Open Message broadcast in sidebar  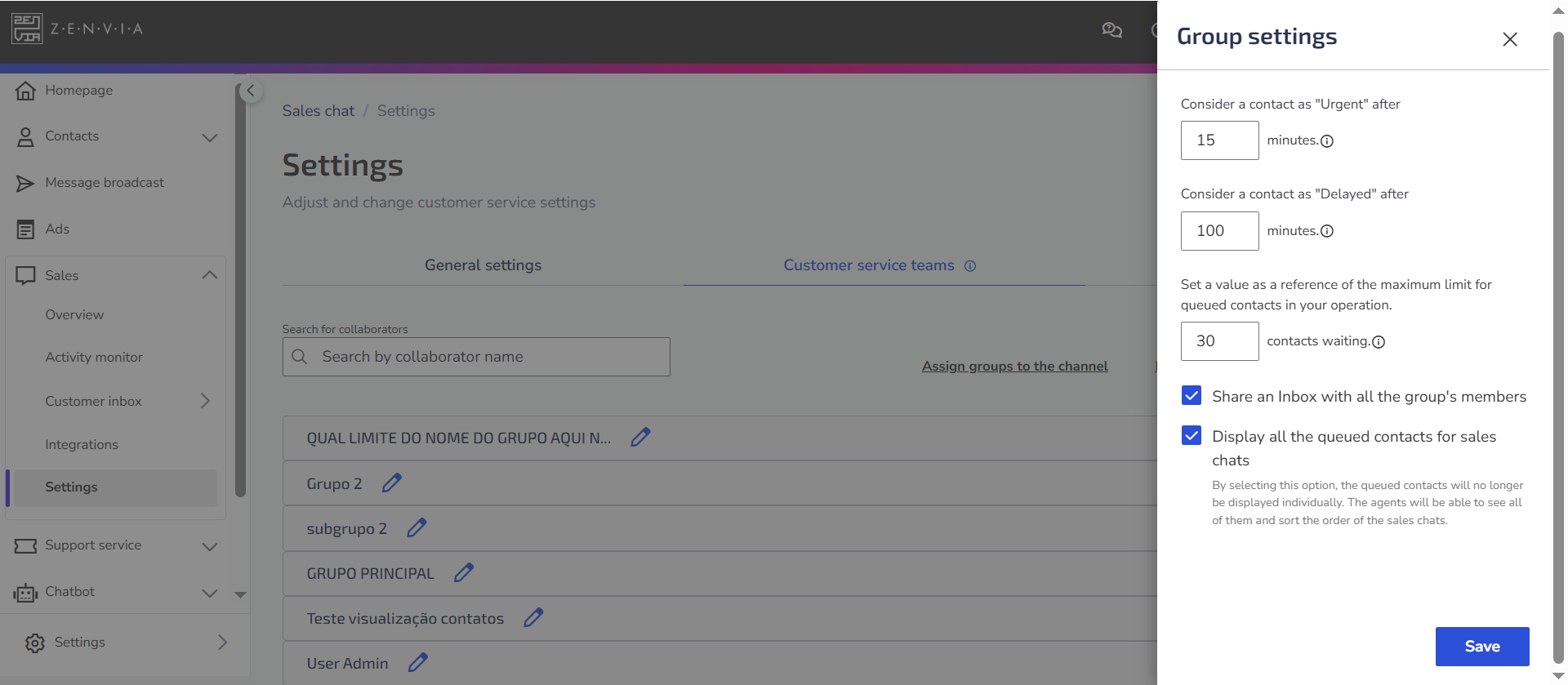(x=105, y=183)
